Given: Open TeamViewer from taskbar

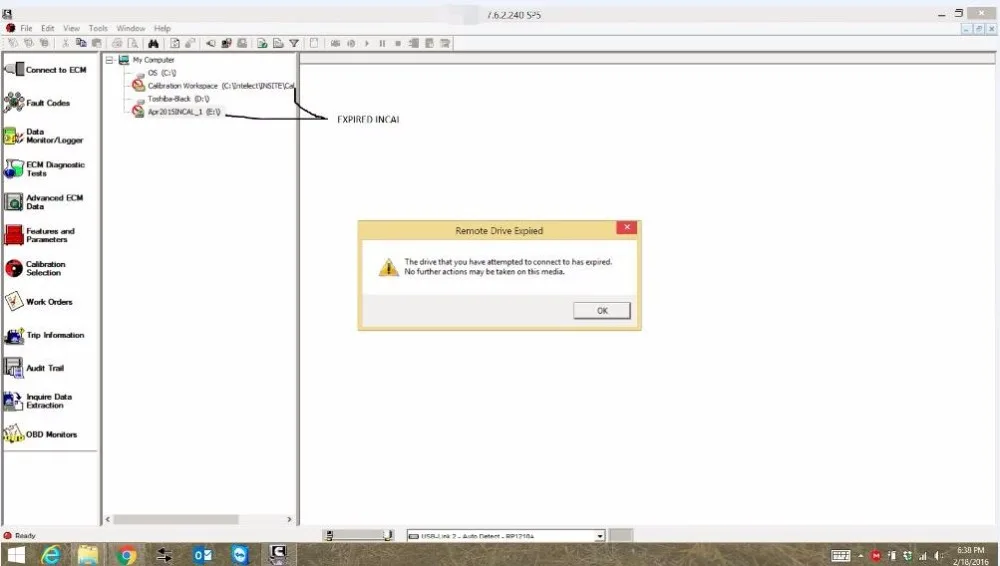Looking at the screenshot, I should pyautogui.click(x=240, y=555).
